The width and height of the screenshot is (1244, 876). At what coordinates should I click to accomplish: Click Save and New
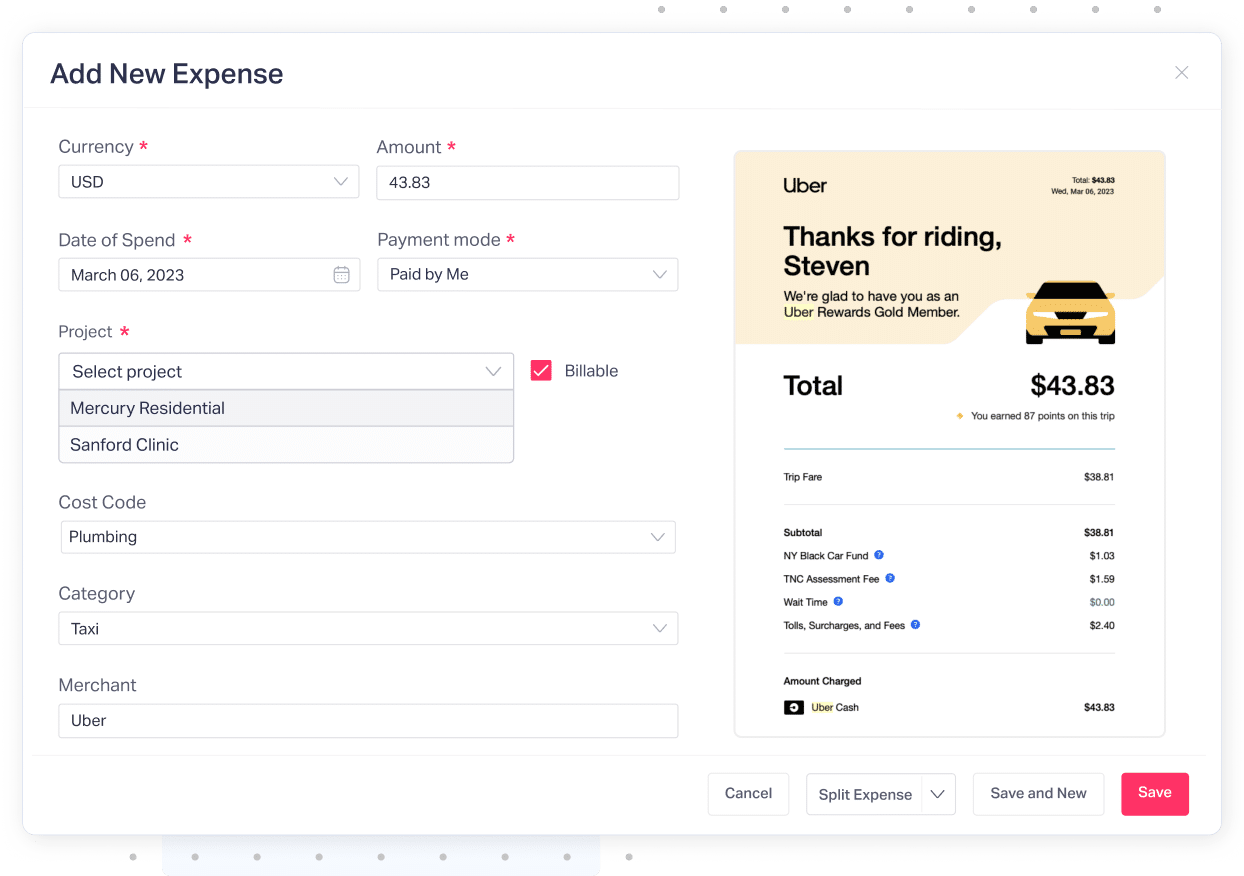click(x=1038, y=793)
